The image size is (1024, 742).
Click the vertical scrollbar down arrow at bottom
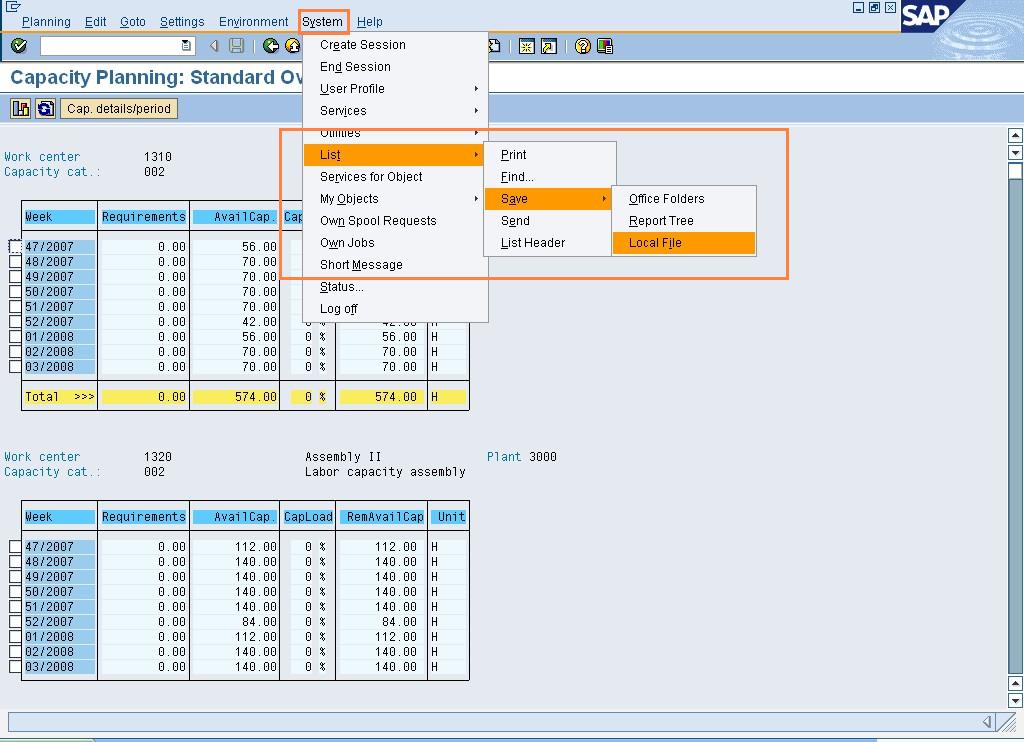coord(1015,700)
